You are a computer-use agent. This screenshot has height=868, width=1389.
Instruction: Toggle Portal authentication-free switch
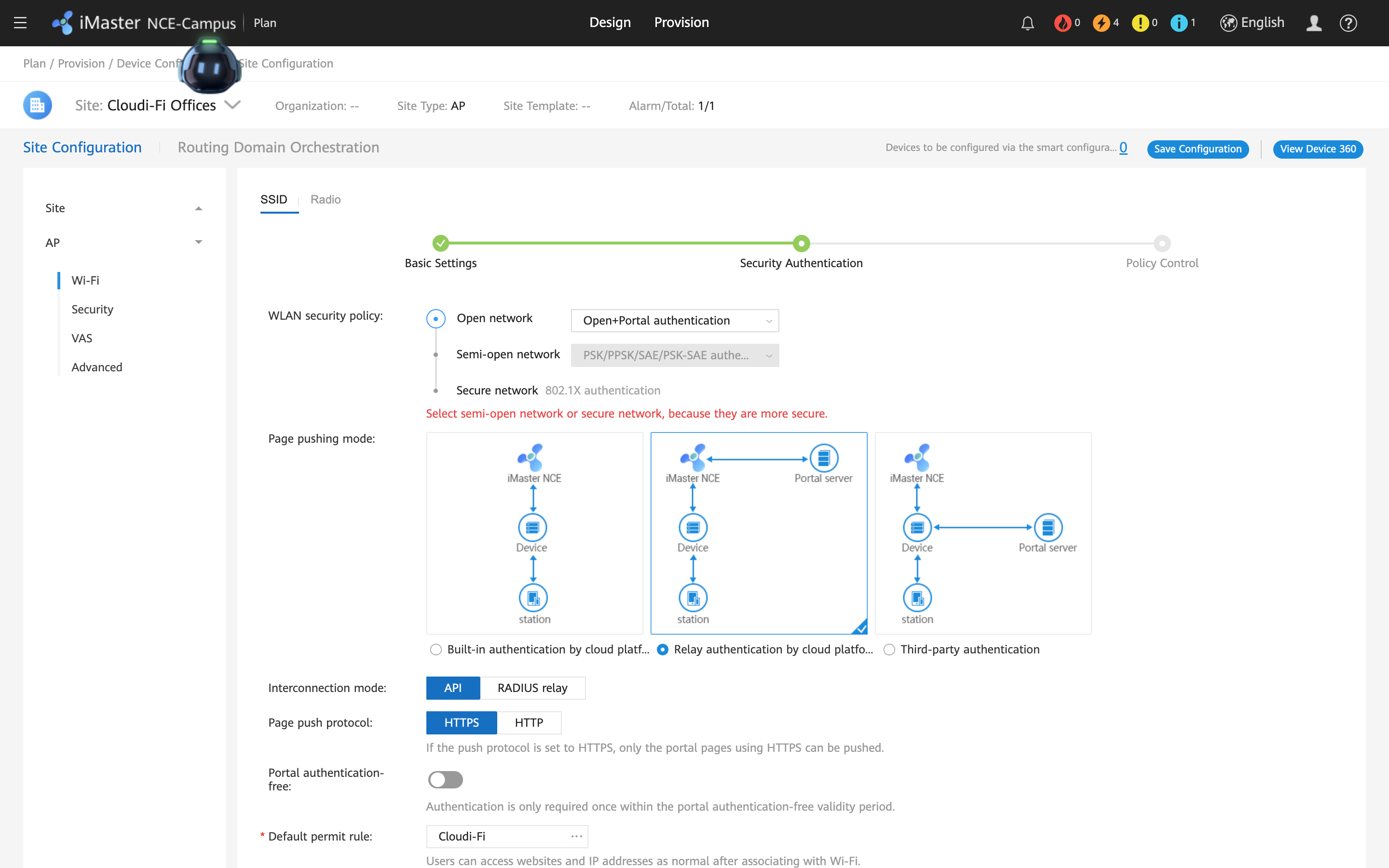pos(445,780)
